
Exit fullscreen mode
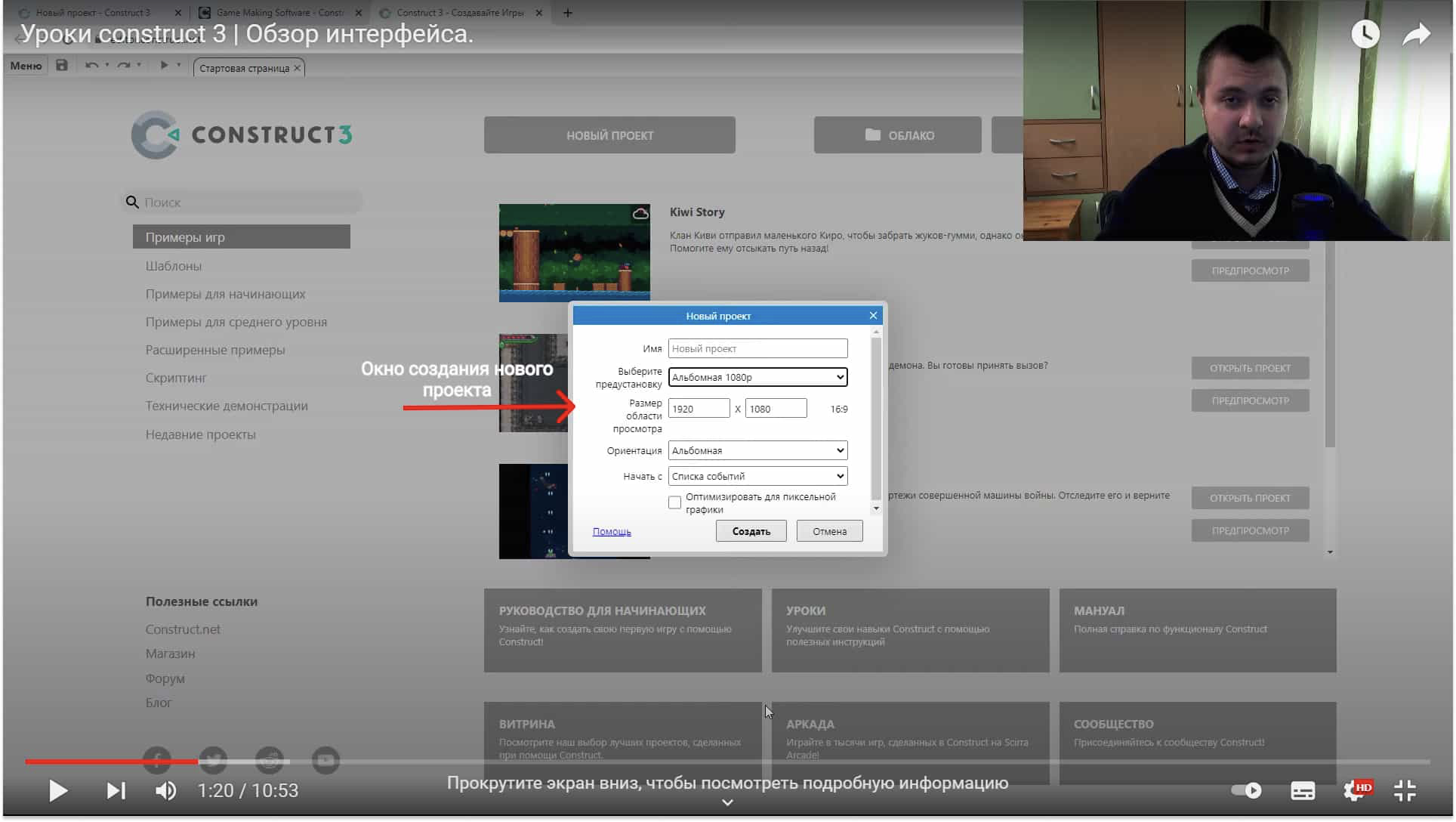click(x=1405, y=791)
